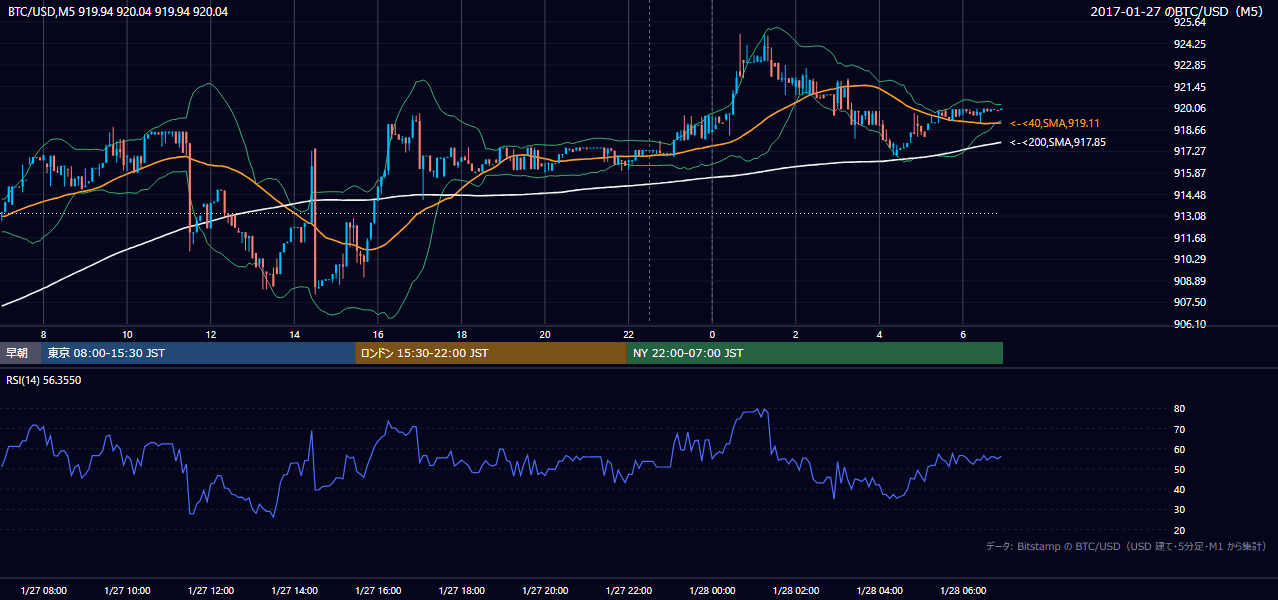Click the date label 1/28 04:00

click(879, 590)
